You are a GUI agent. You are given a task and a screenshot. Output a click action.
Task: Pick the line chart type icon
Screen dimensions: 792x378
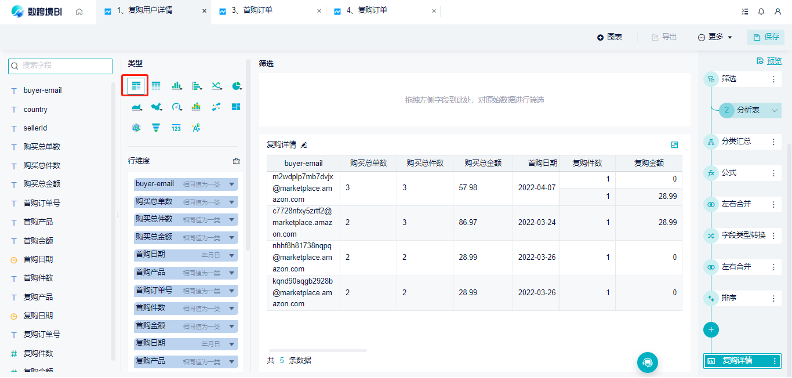click(217, 86)
